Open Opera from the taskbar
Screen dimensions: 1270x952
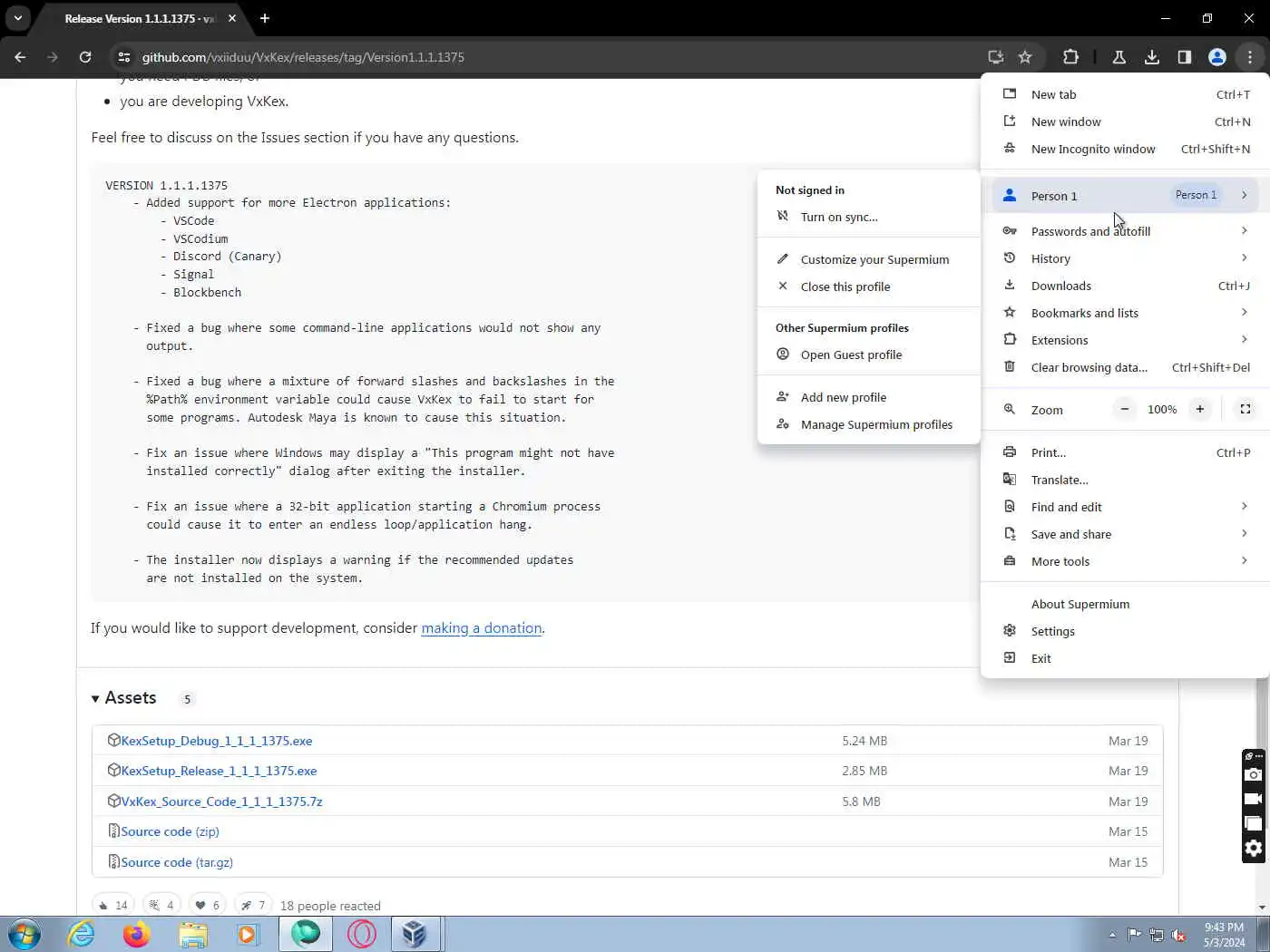[361, 934]
